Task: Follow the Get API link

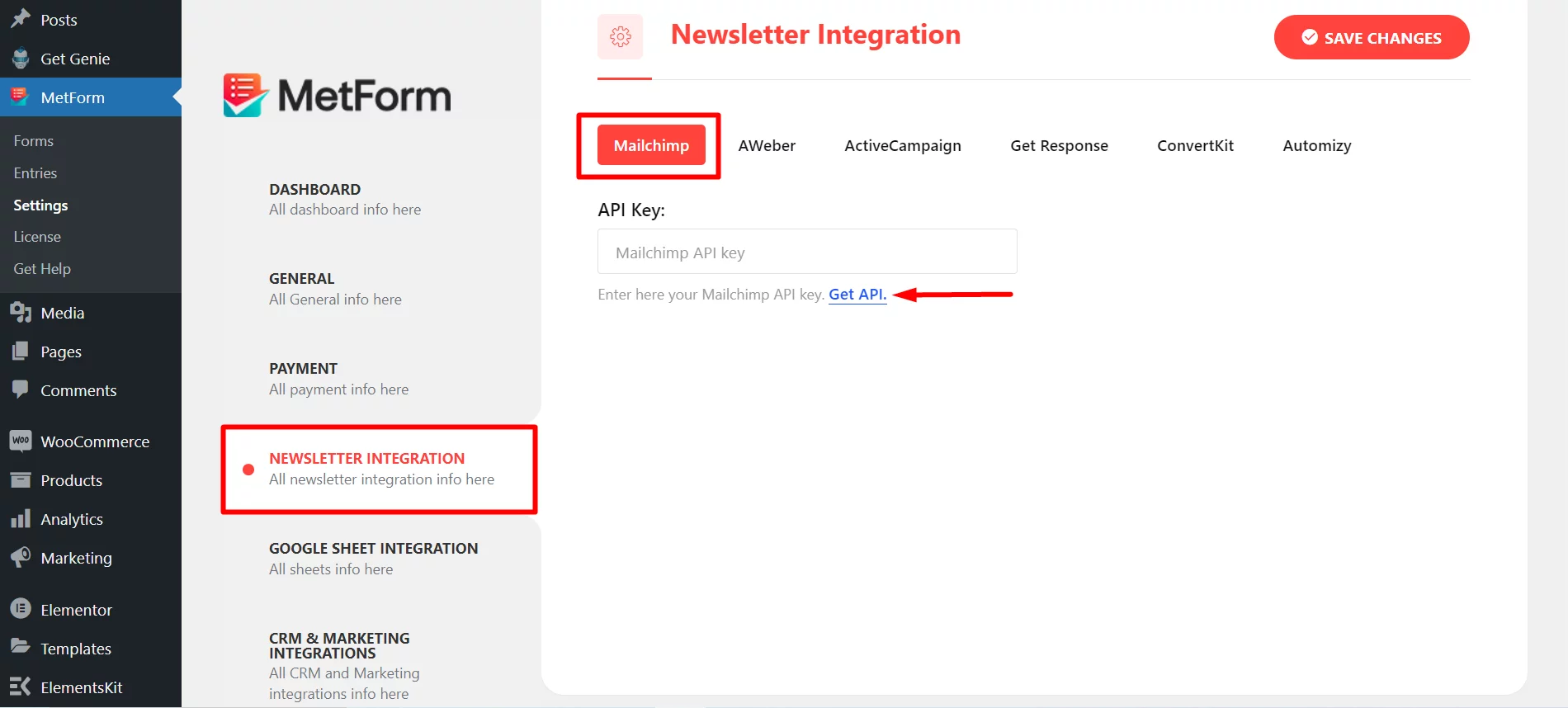Action: point(857,295)
